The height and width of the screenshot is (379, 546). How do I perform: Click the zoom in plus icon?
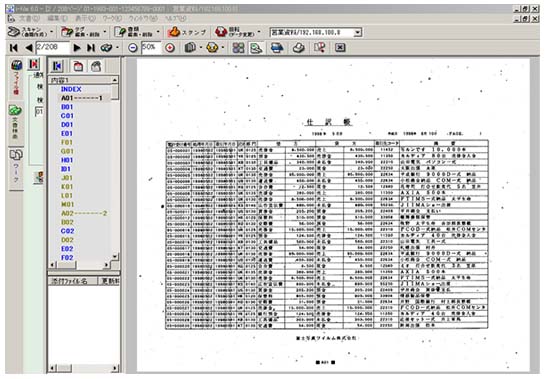click(x=170, y=48)
